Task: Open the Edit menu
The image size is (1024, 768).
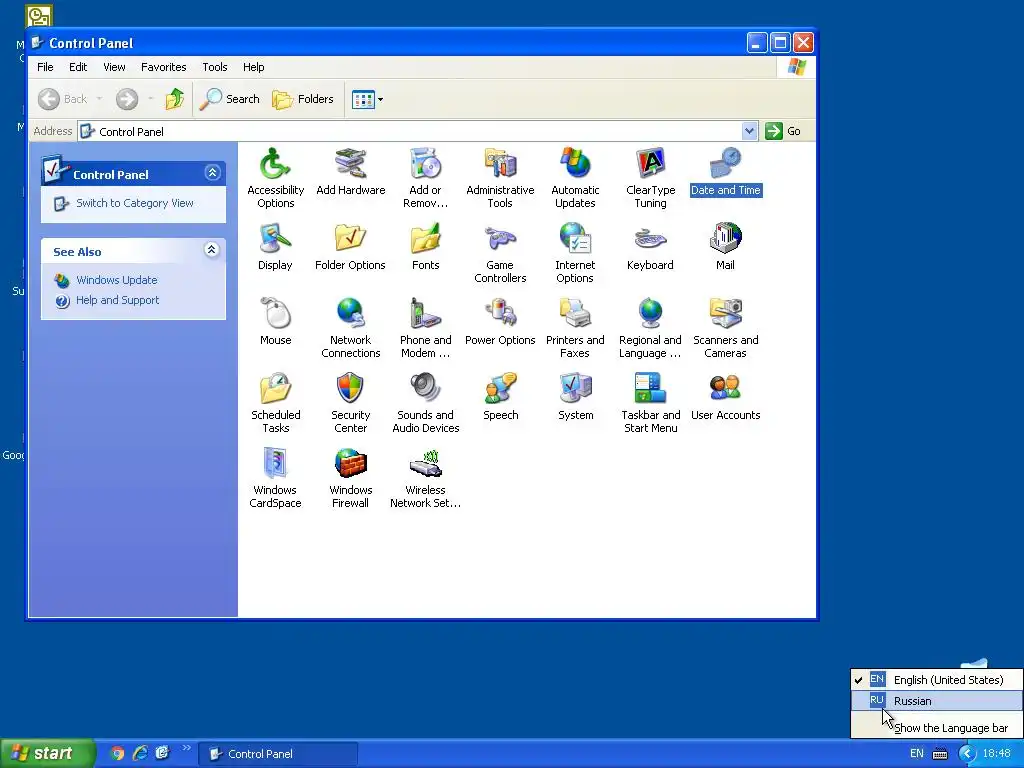Action: pos(78,67)
